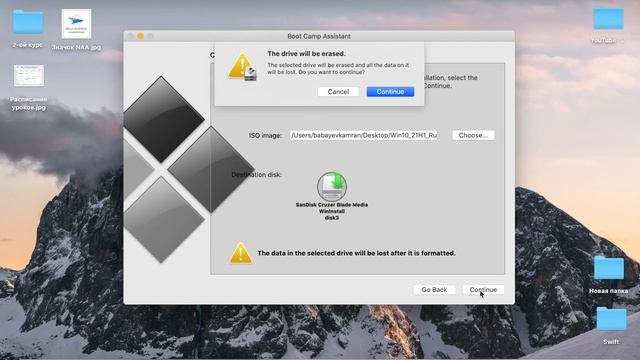The height and width of the screenshot is (360, 640).
Task: Click the 'disk3' label under the drive
Action: pos(332,218)
